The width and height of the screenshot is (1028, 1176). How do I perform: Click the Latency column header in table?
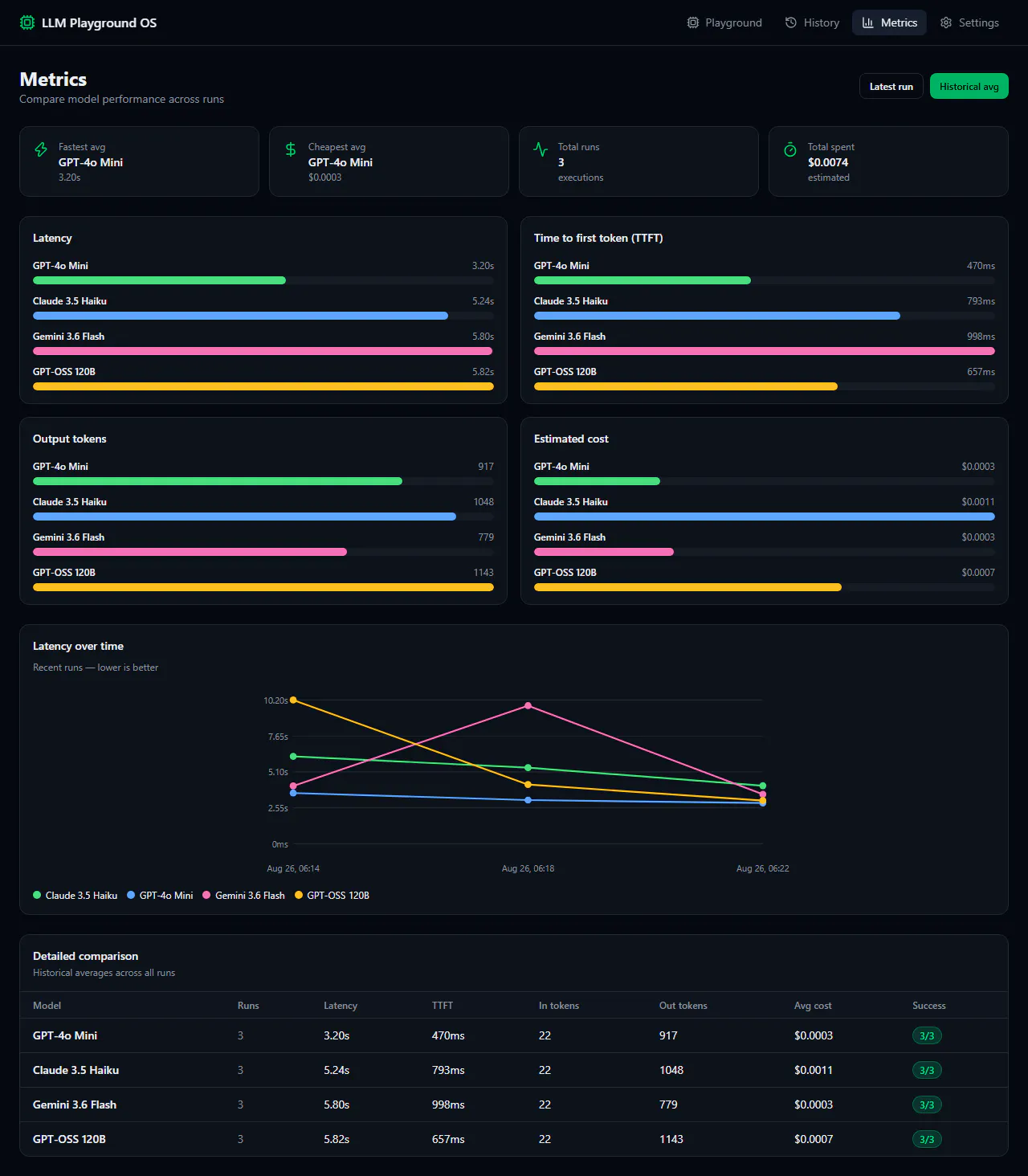(x=341, y=1006)
